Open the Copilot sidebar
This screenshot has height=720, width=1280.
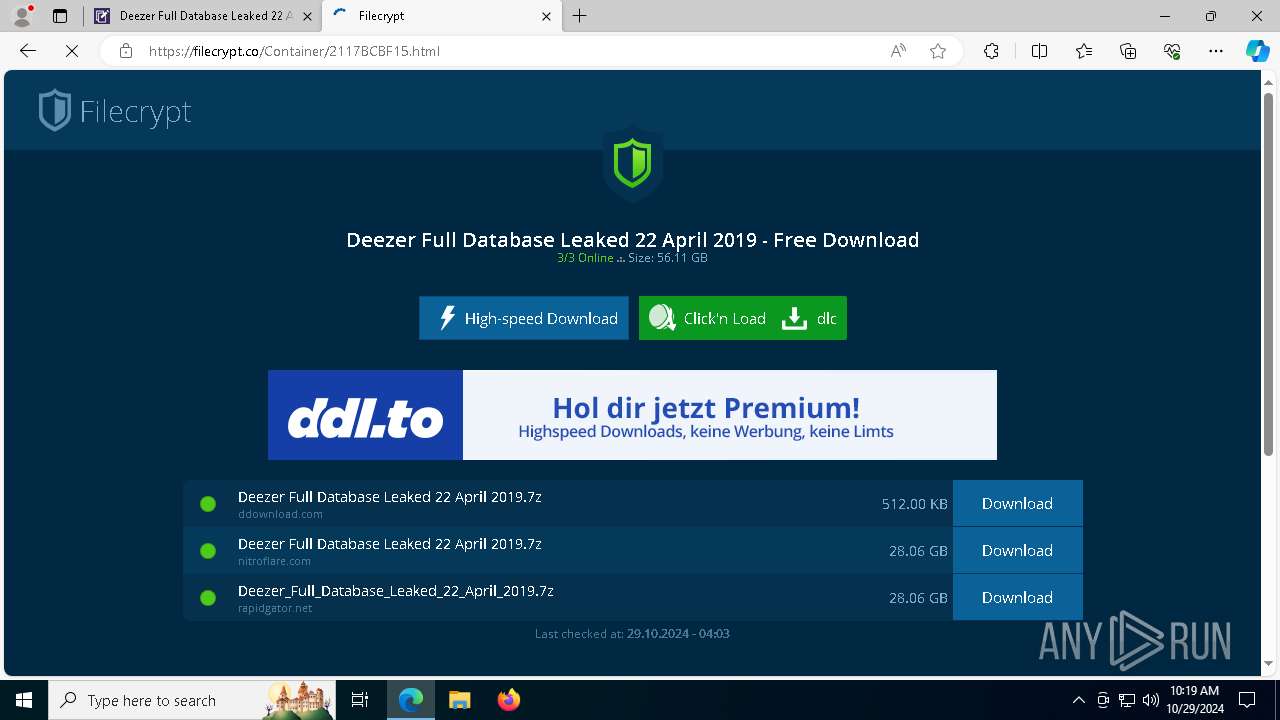[x=1258, y=51]
